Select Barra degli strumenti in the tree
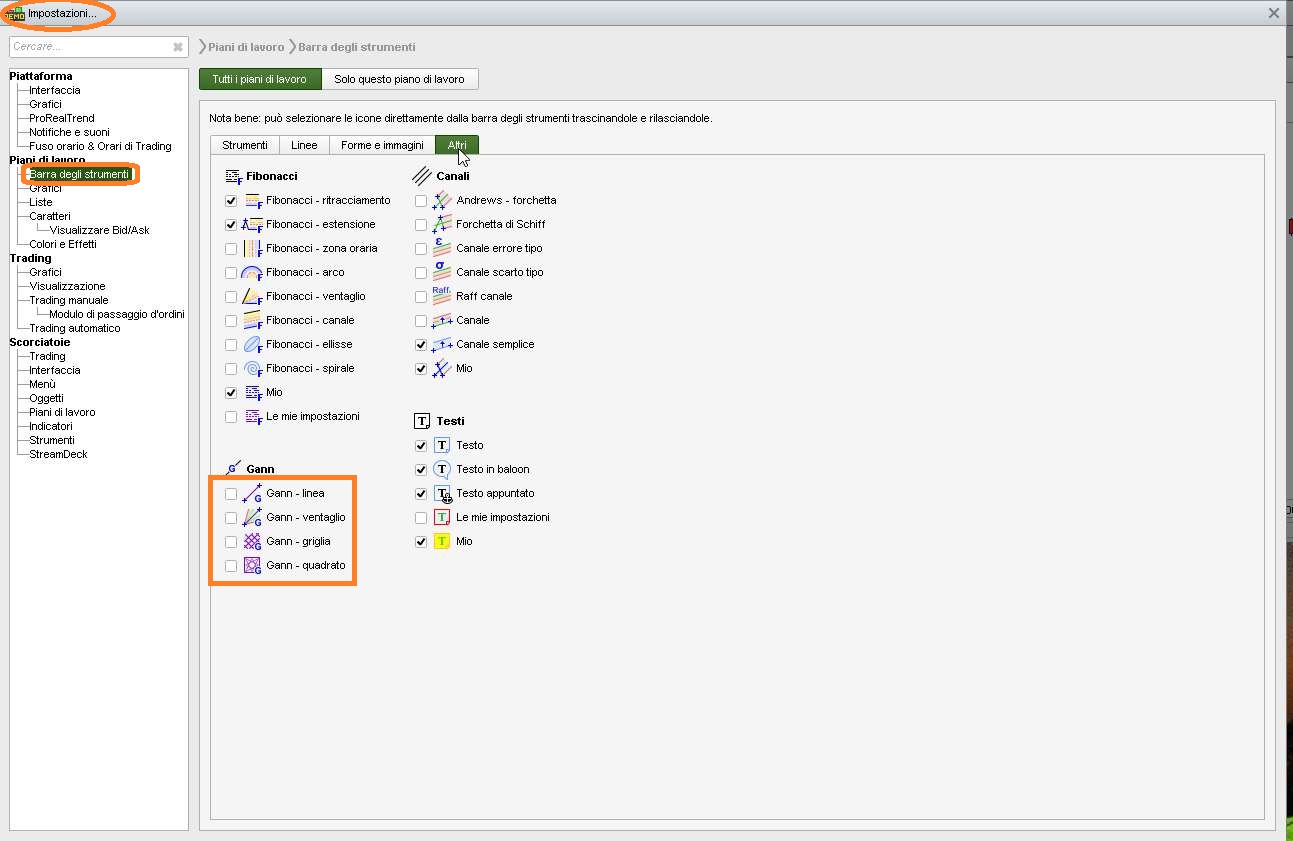 click(79, 174)
